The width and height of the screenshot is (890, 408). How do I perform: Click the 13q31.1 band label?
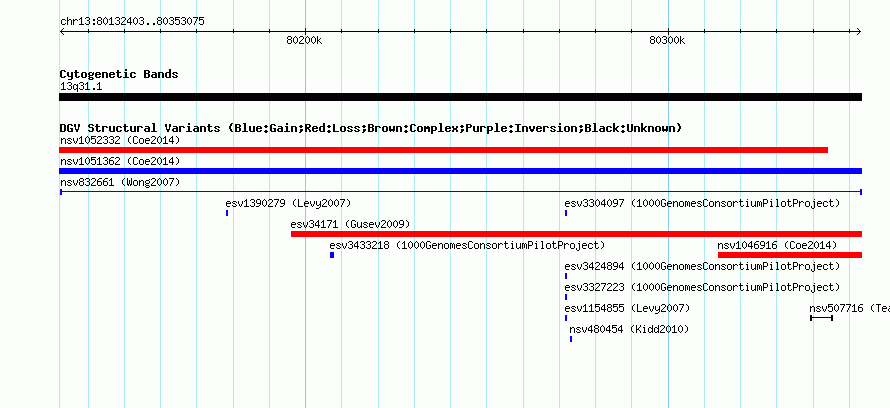point(81,87)
